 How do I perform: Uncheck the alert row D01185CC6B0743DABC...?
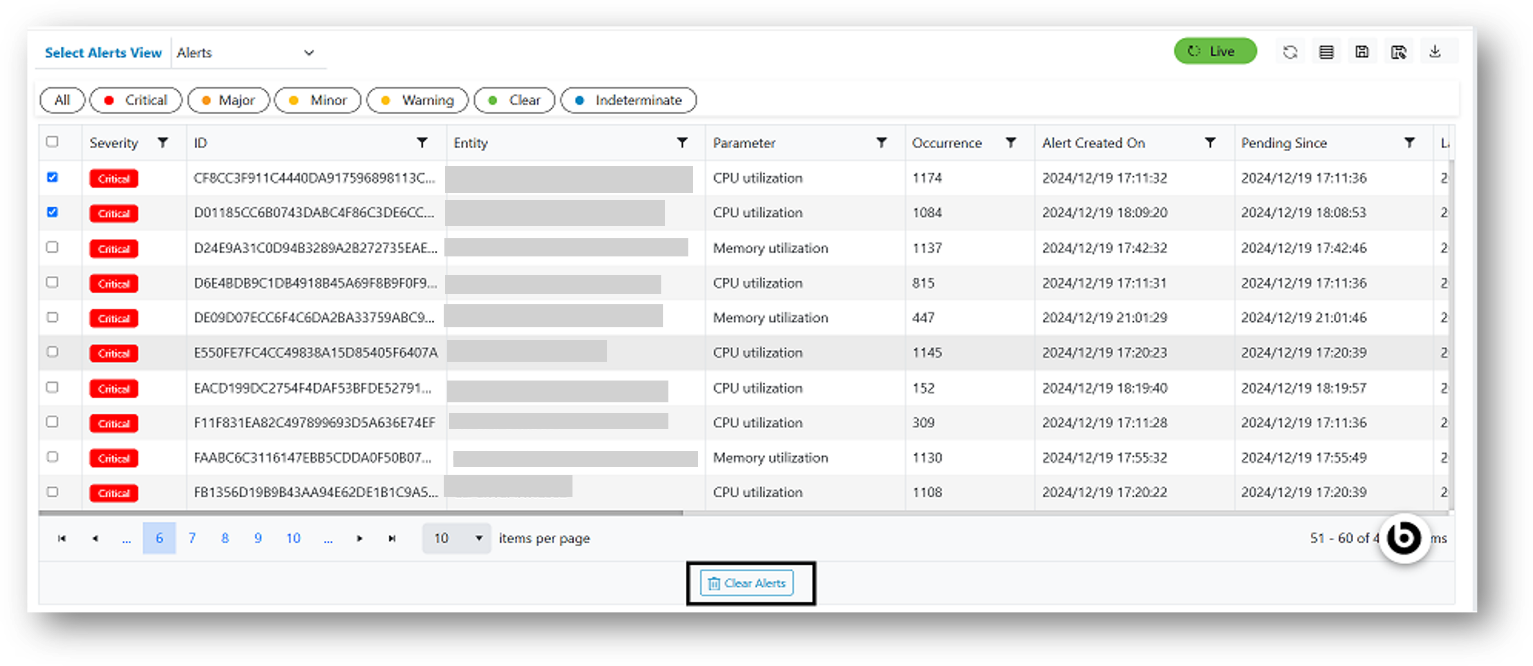pyautogui.click(x=53, y=212)
